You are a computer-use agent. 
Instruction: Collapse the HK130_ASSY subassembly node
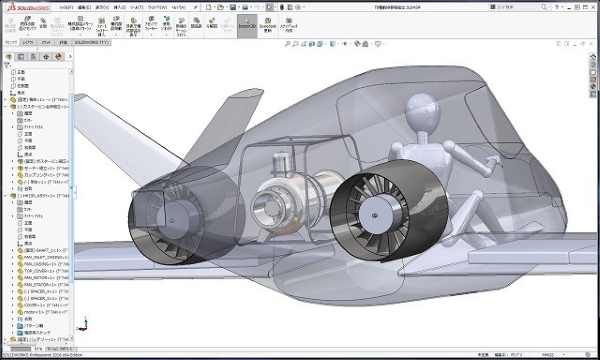pos(5,195)
